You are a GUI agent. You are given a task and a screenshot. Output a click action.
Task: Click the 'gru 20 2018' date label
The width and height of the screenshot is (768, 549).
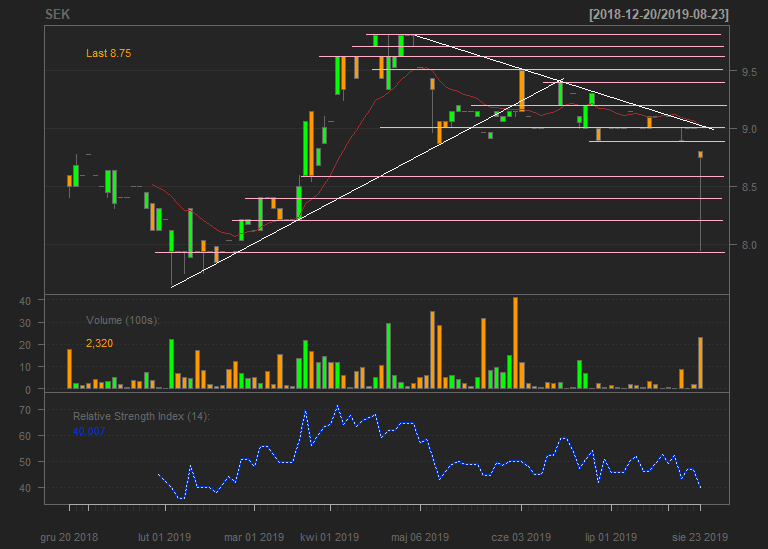(69, 537)
